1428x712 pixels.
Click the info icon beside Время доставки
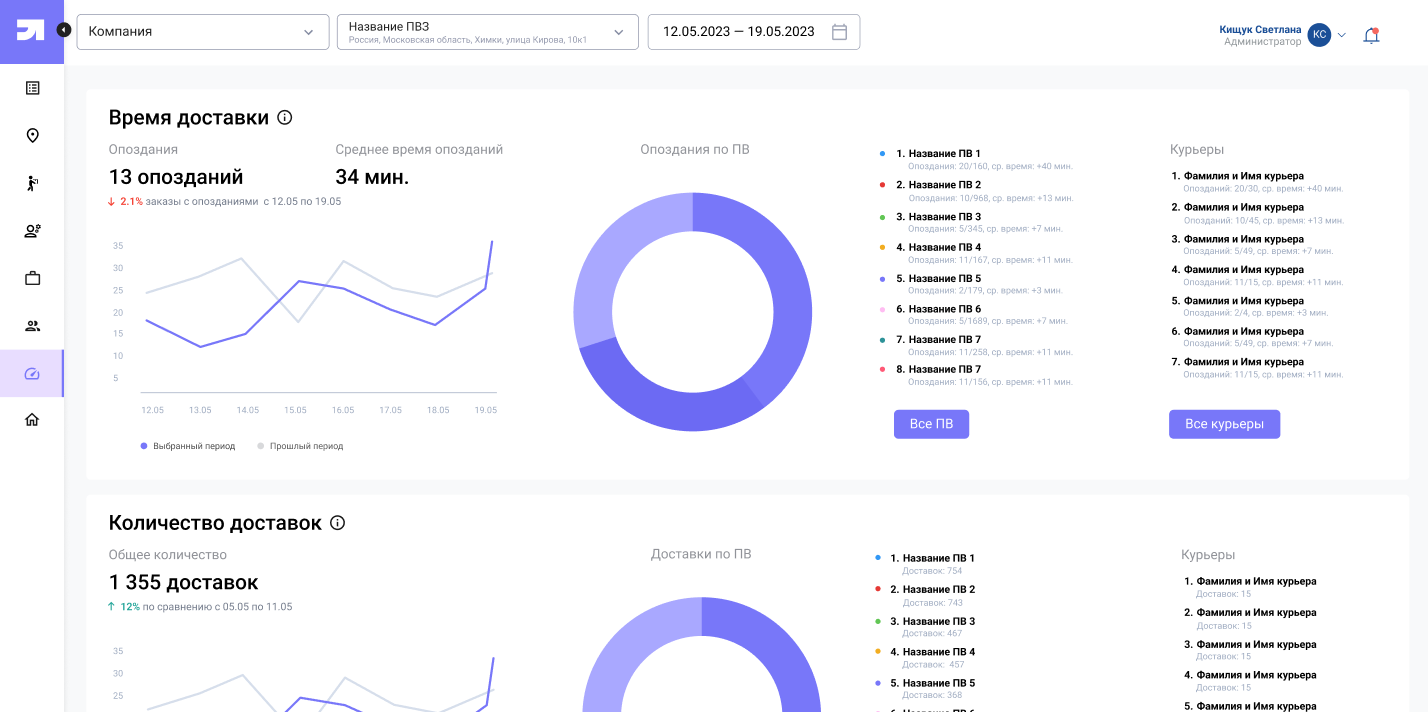coord(284,118)
